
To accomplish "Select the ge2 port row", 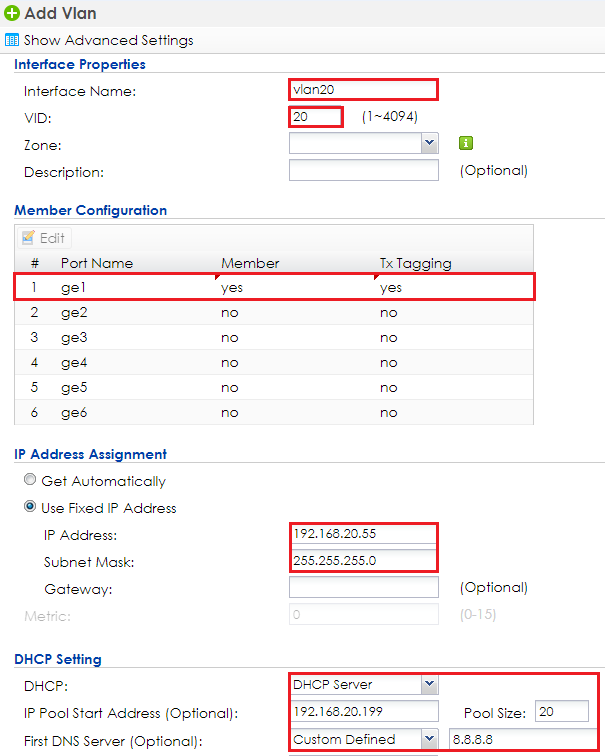I will pyautogui.click(x=274, y=312).
